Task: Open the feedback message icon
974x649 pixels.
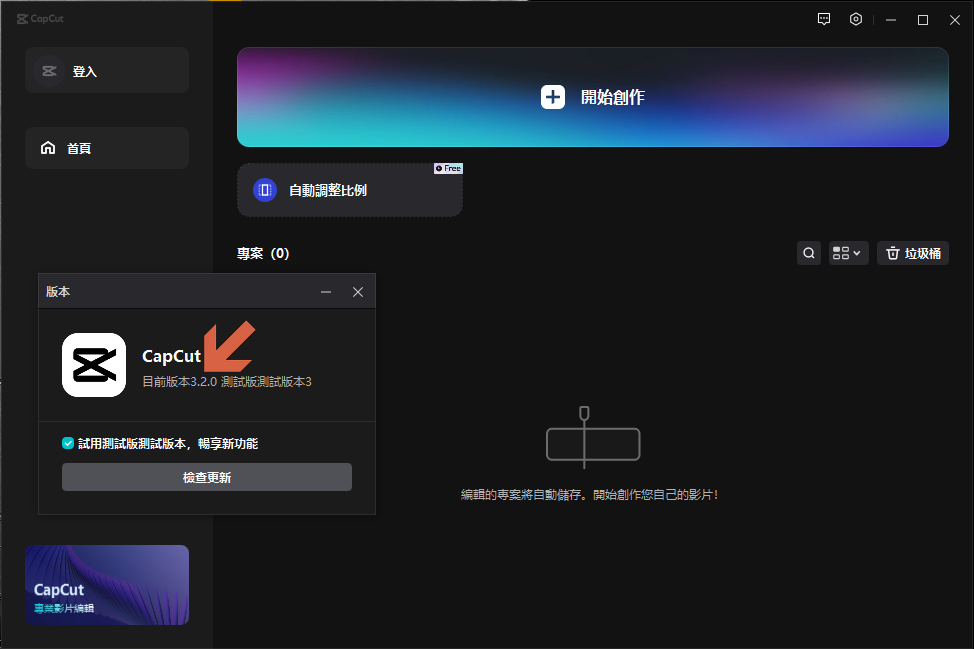Action: tap(824, 19)
